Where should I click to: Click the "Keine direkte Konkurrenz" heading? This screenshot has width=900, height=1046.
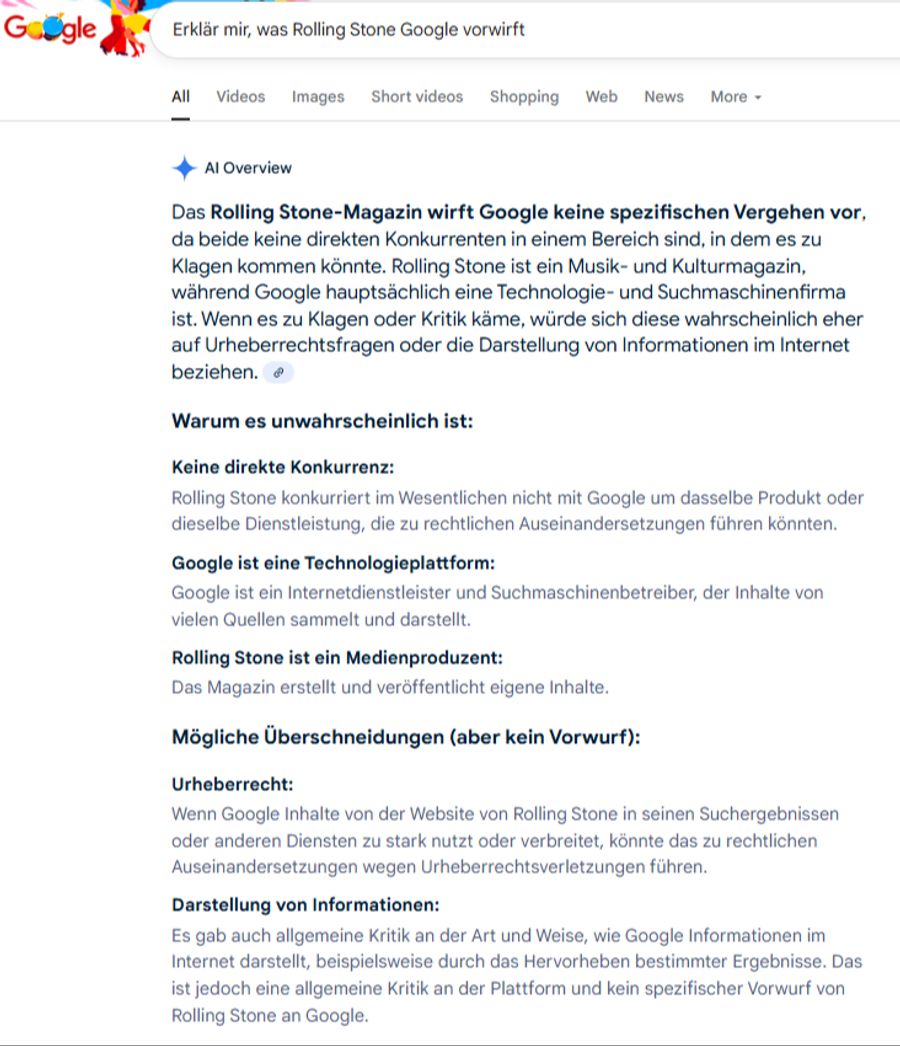click(285, 467)
